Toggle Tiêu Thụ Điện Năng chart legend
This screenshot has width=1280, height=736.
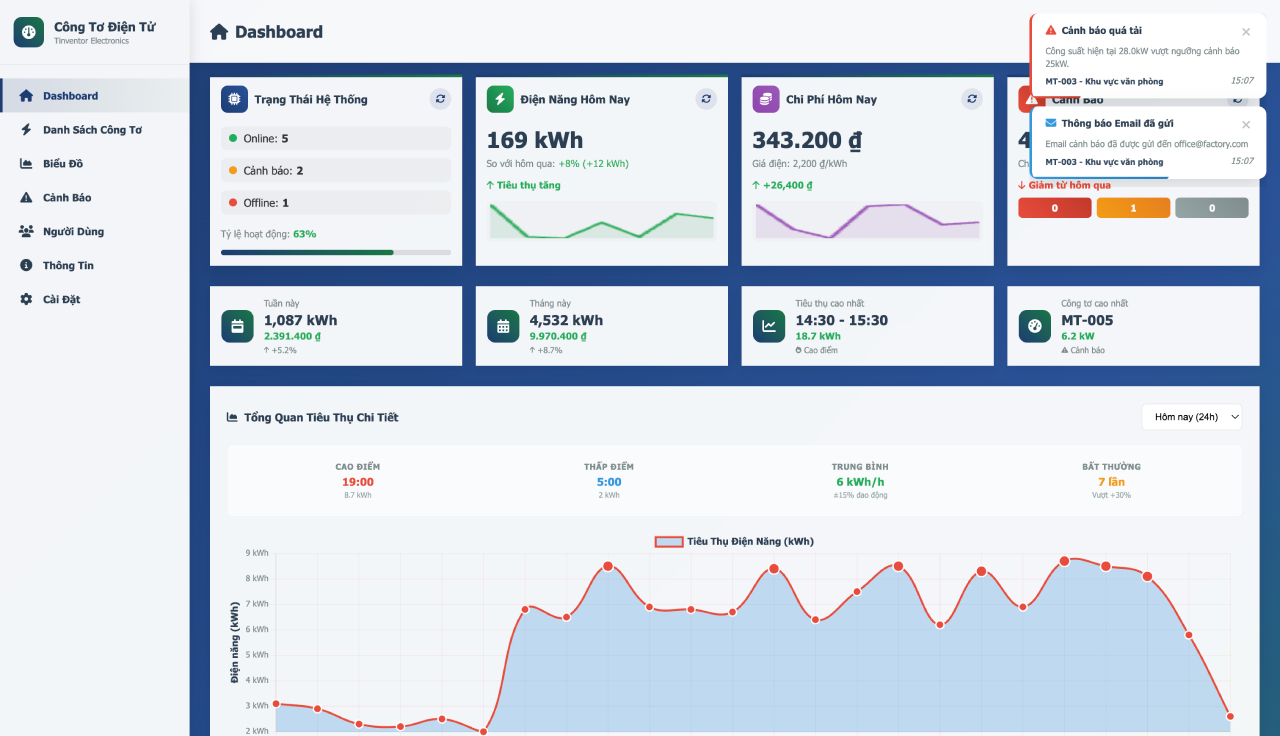tap(734, 541)
